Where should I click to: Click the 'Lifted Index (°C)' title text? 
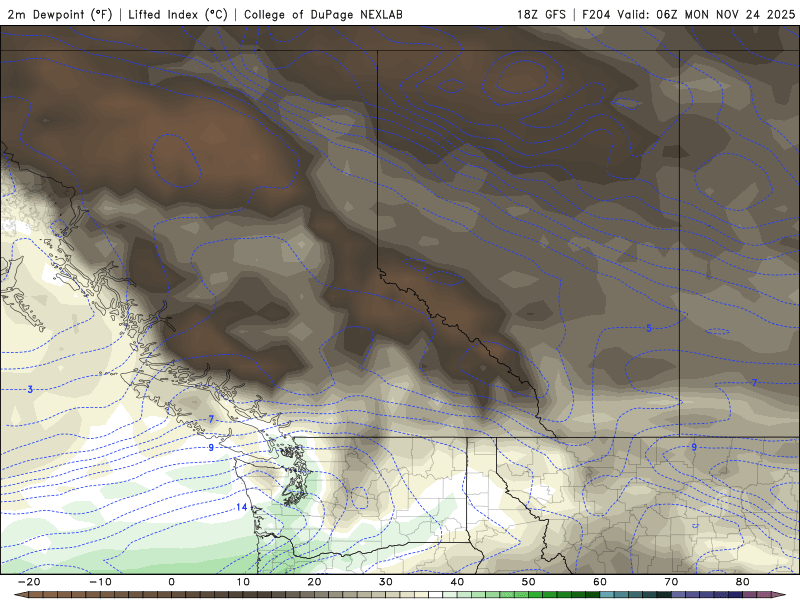(x=178, y=14)
